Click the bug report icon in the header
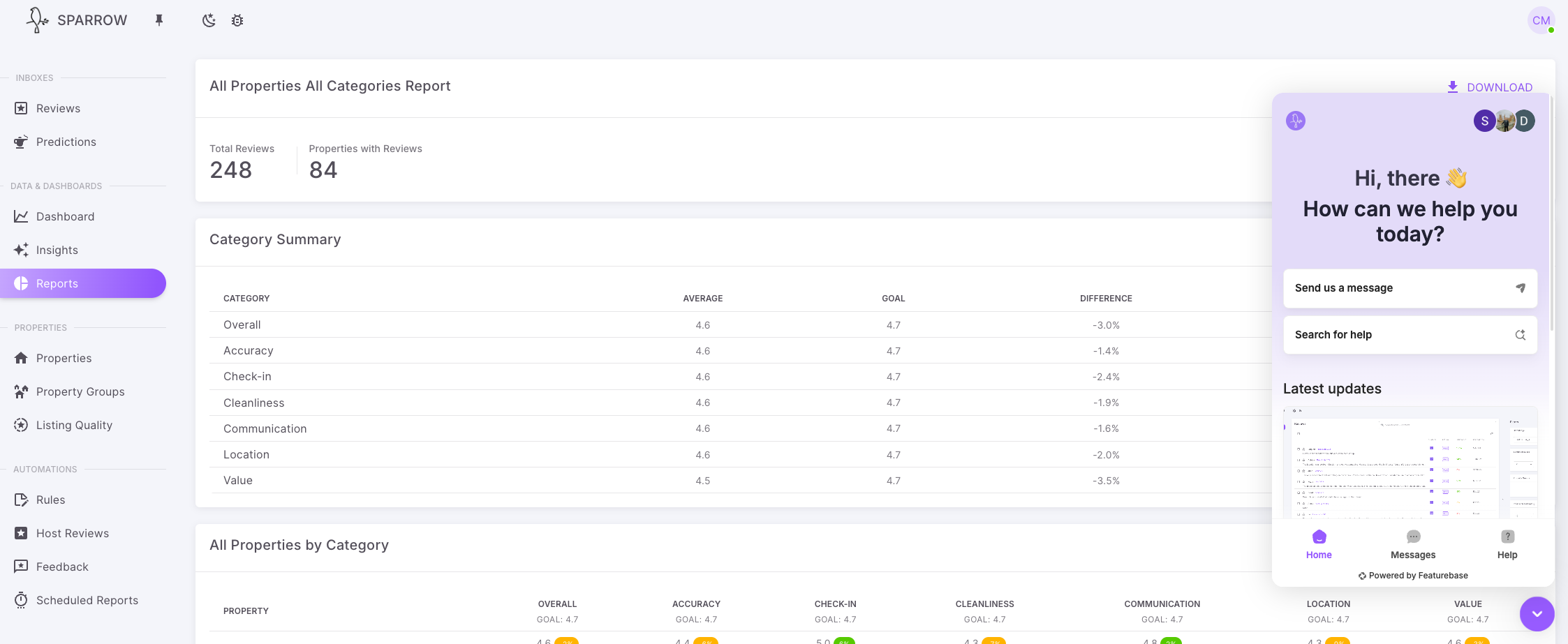Viewport: 1568px width, 644px height. 237,20
